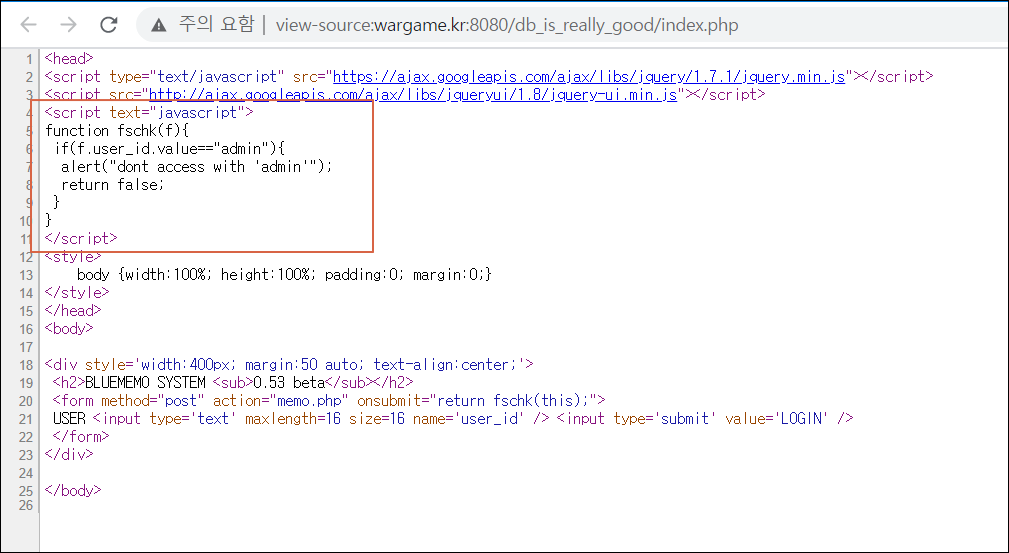1009x553 pixels.
Task: Click the alert("dont access with 'admin'") line
Action: [x=197, y=167]
